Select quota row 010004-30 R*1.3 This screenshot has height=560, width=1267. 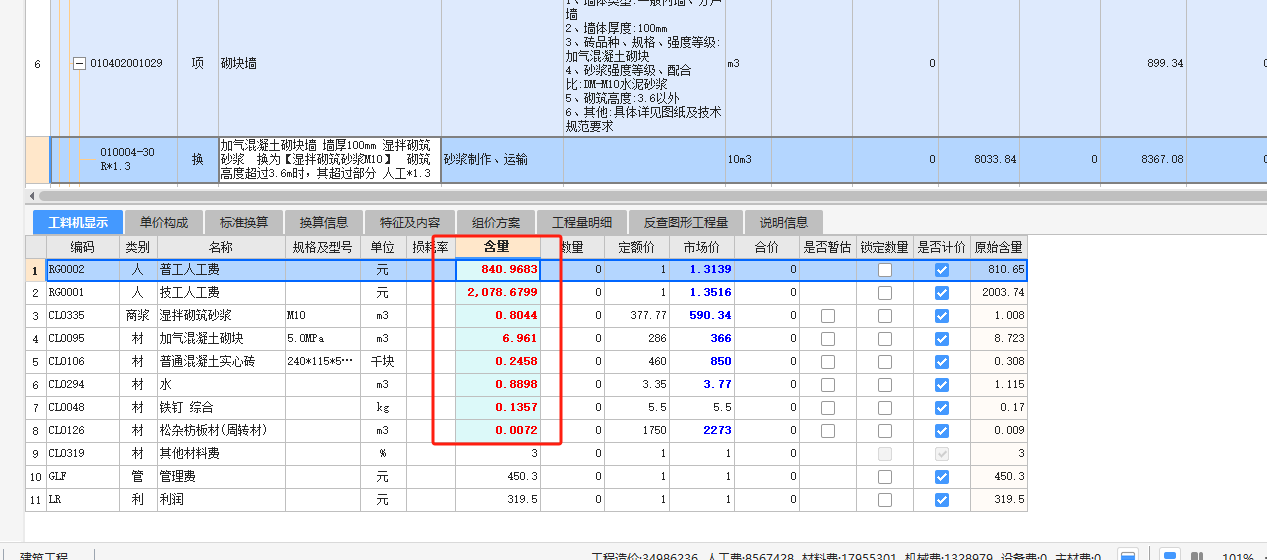127,160
